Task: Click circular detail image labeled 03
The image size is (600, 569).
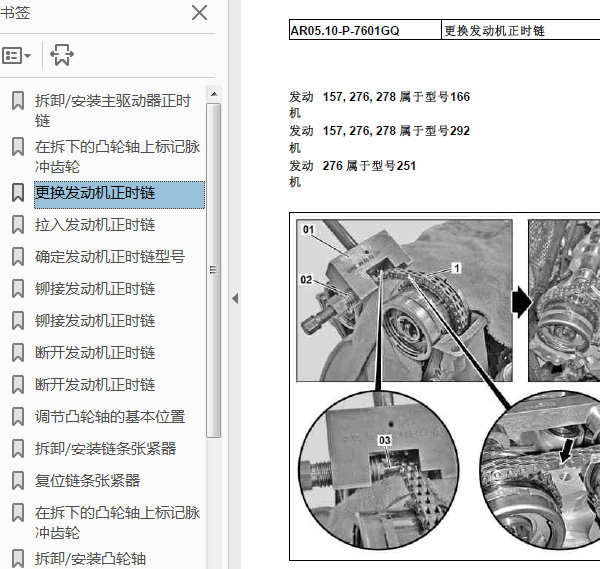Action: 378,471
